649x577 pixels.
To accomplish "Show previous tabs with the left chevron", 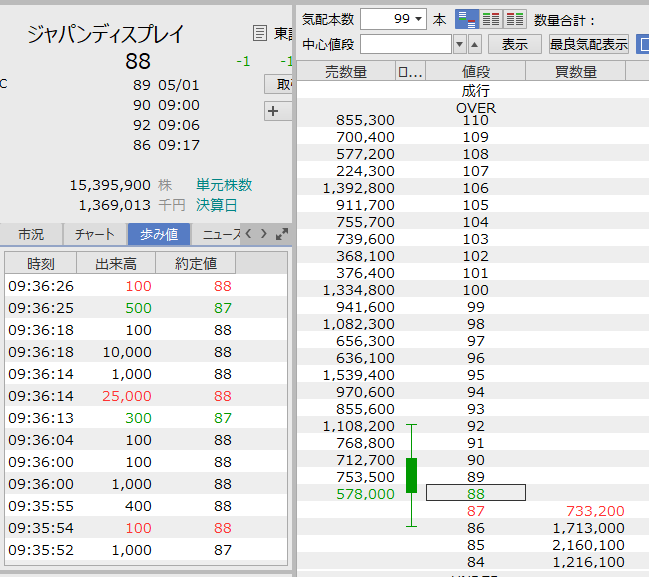I will pos(248,233).
